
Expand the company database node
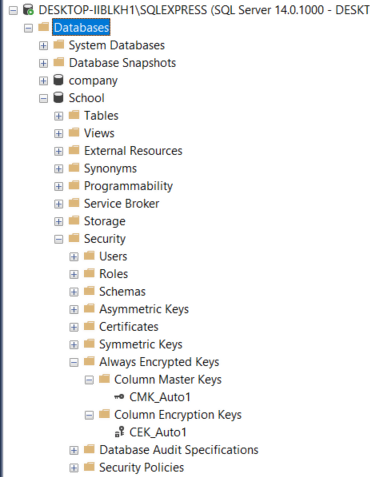tap(43, 81)
